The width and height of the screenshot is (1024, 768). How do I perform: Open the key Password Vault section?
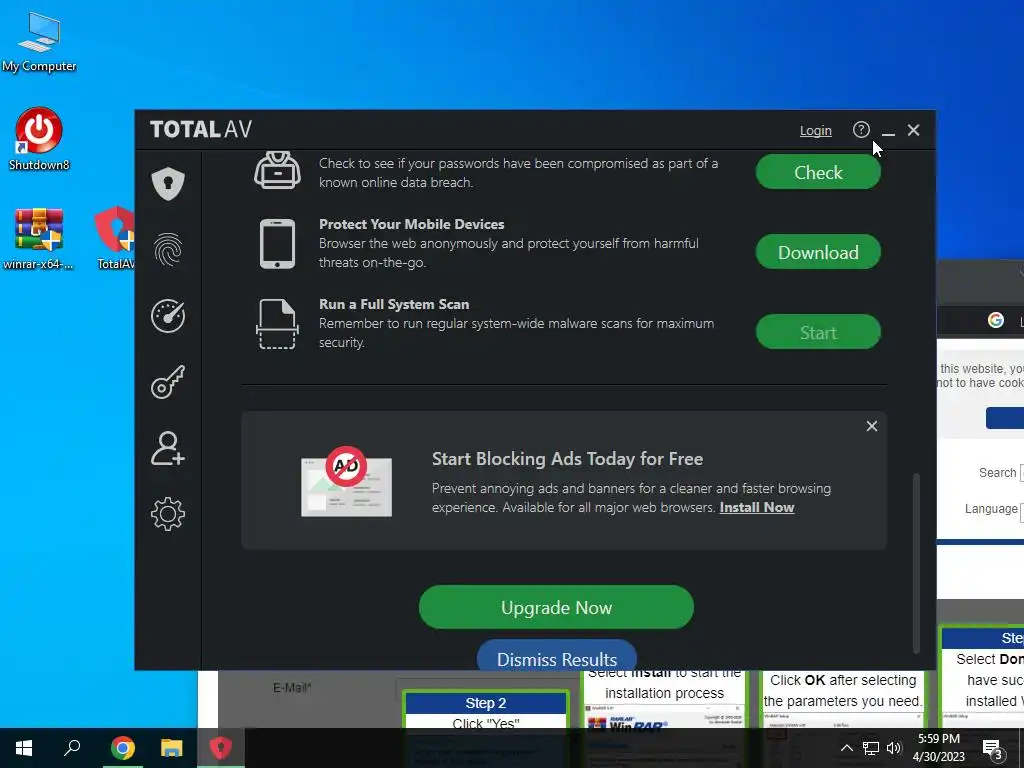click(168, 382)
